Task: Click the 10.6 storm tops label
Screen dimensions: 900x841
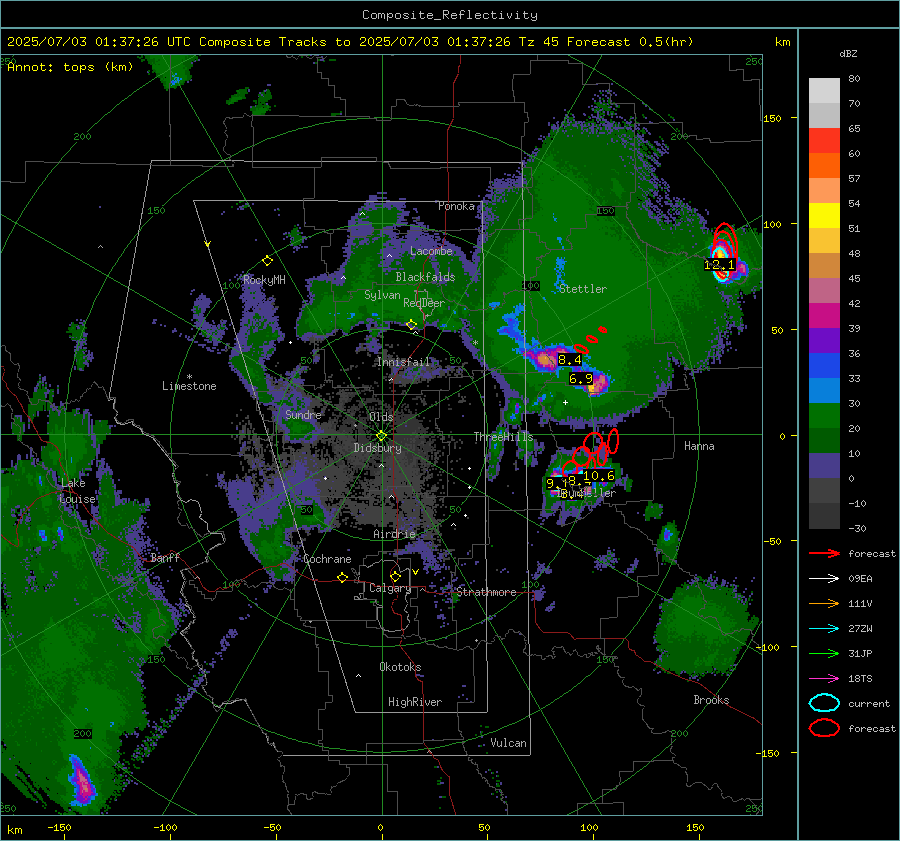Action: (x=599, y=475)
